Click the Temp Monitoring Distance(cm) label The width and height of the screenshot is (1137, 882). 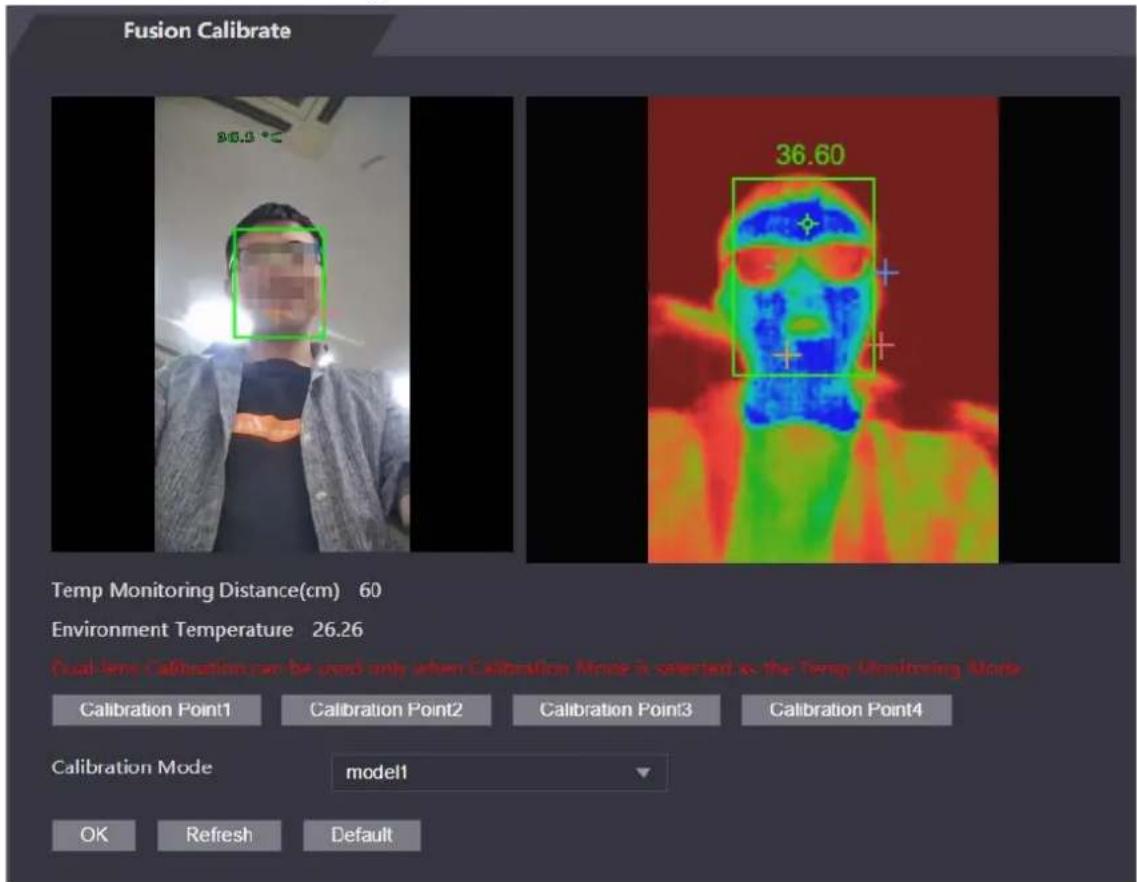[x=195, y=590]
